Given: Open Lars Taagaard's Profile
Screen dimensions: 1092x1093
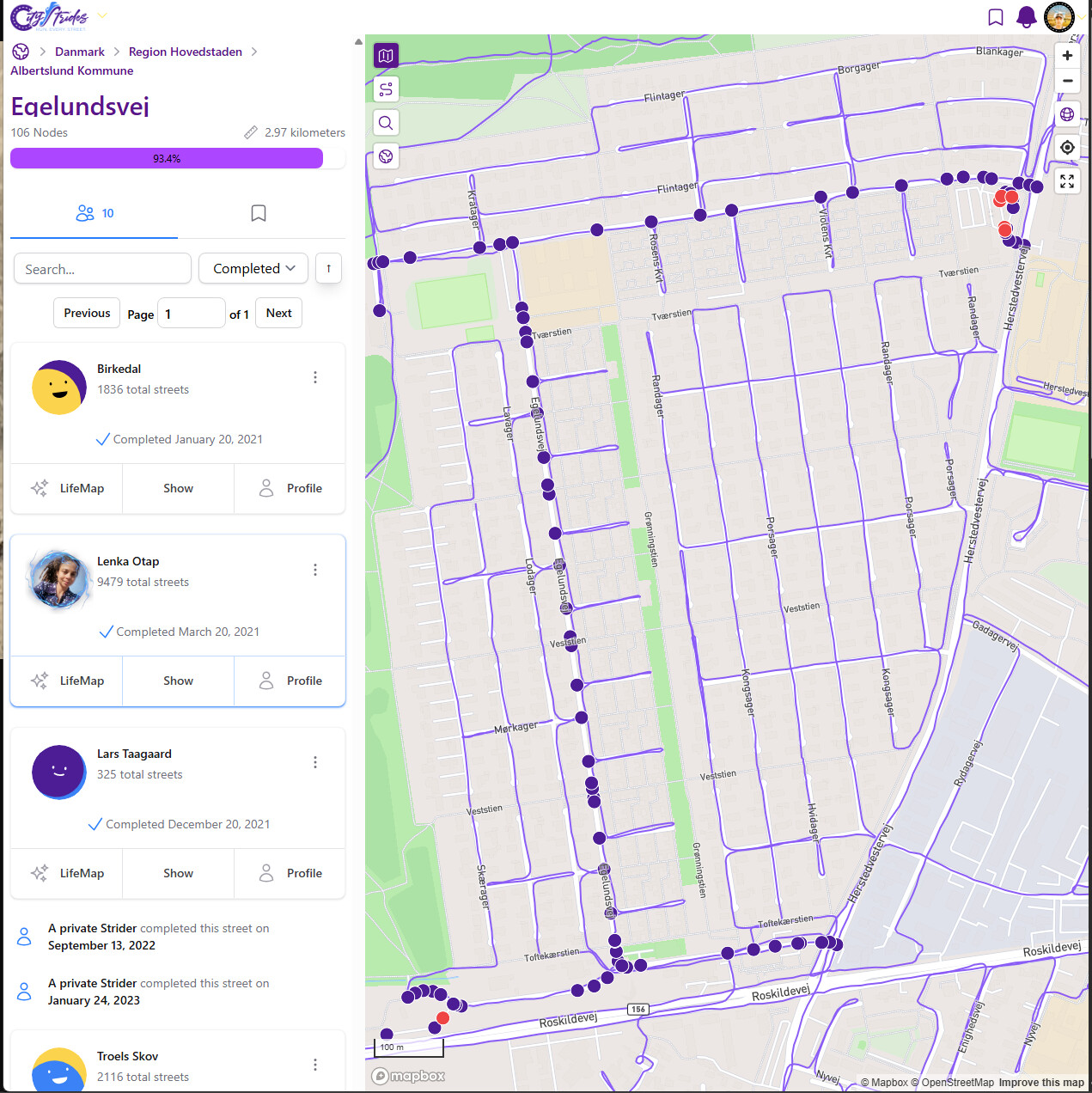Looking at the screenshot, I should point(290,873).
